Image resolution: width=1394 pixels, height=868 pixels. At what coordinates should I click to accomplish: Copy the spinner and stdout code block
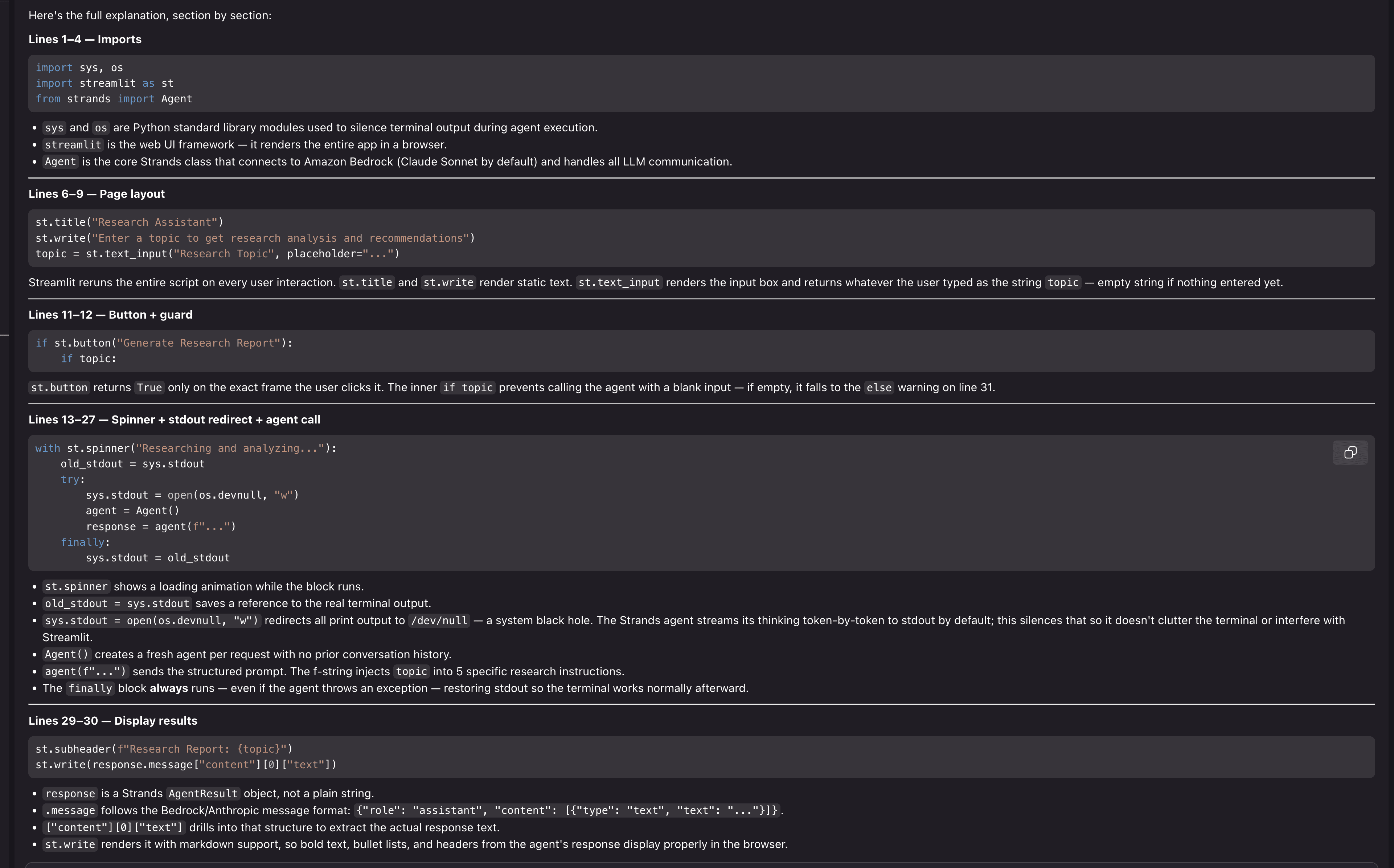point(1350,453)
